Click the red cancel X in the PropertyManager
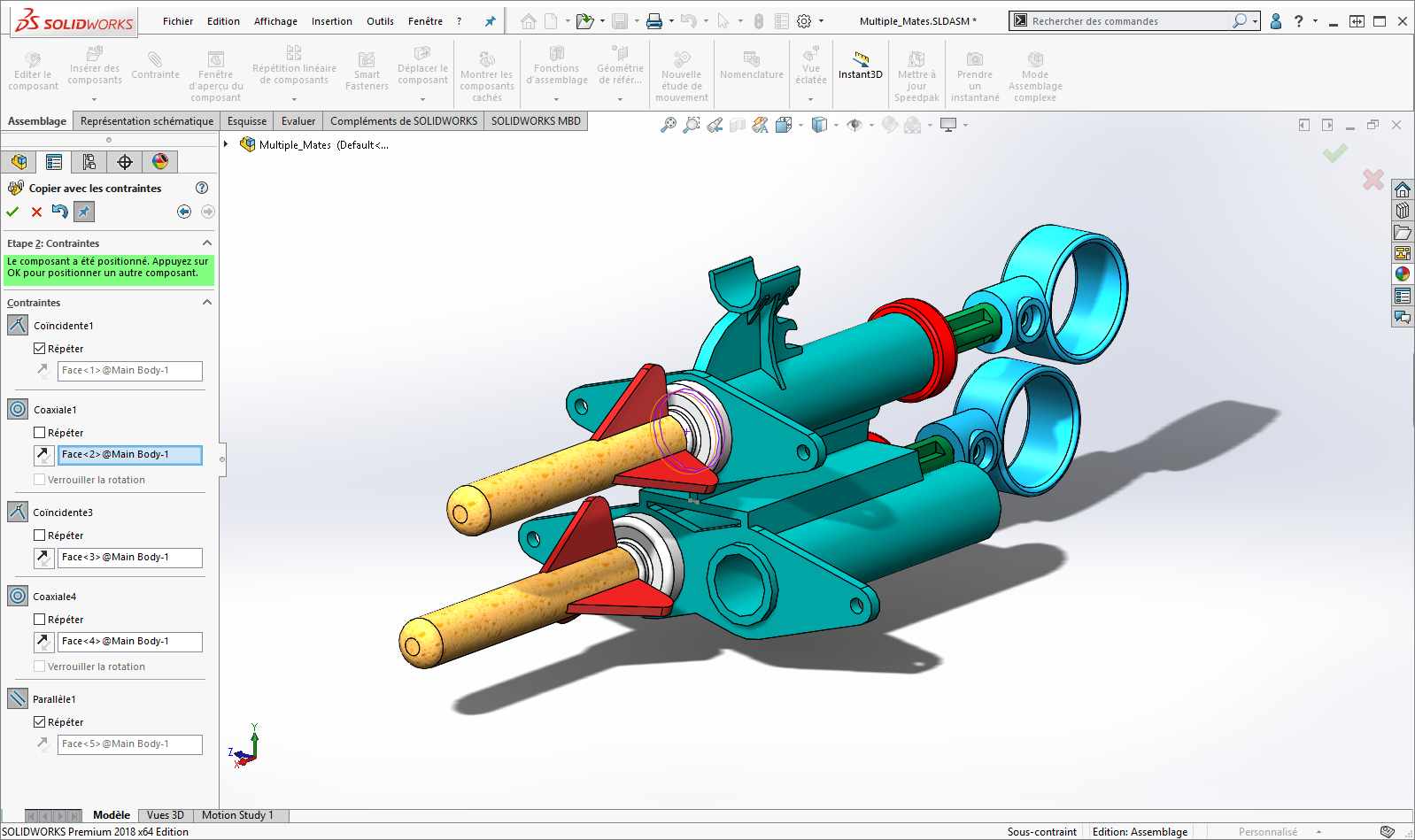 click(36, 212)
